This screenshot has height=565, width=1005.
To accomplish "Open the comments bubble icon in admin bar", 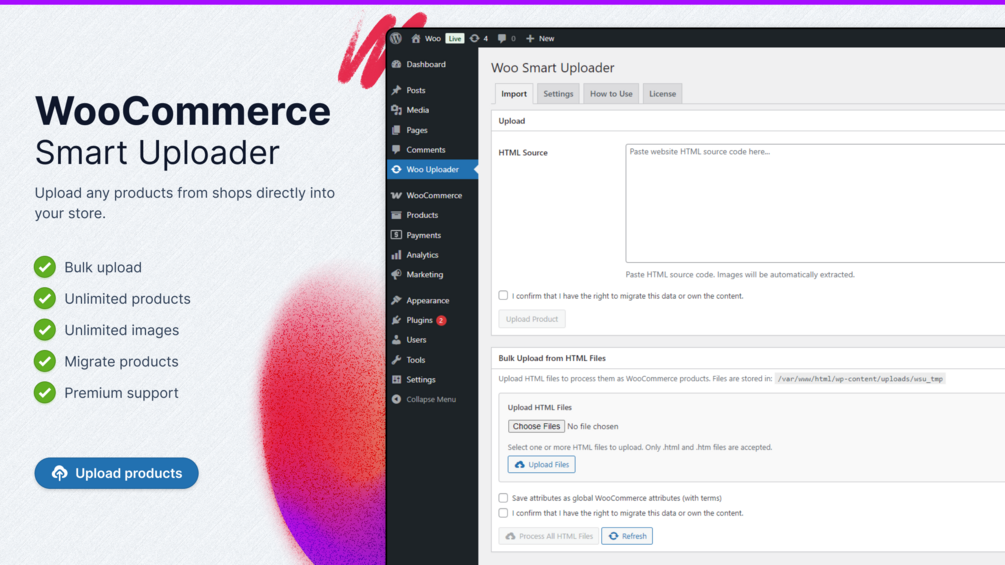I will pyautogui.click(x=502, y=38).
